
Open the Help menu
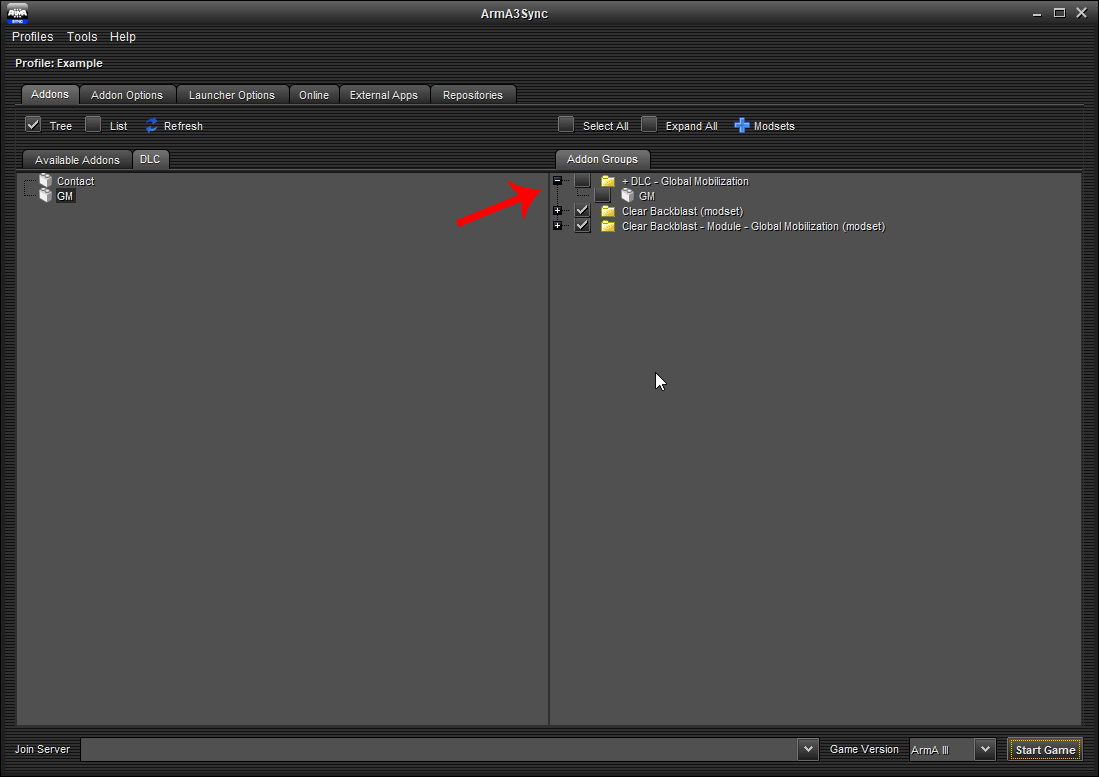coord(123,36)
